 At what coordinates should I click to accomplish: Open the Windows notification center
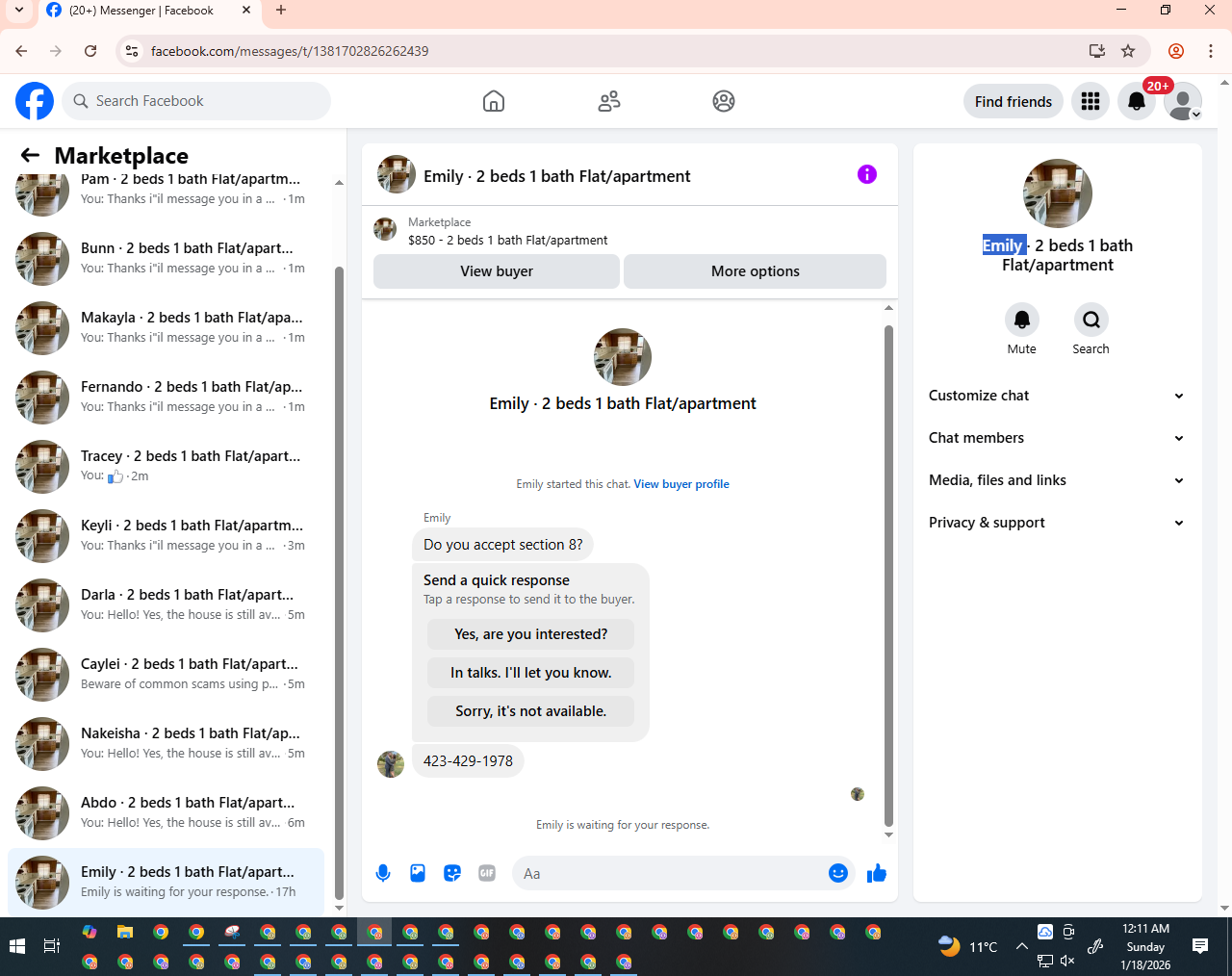(x=1200, y=947)
